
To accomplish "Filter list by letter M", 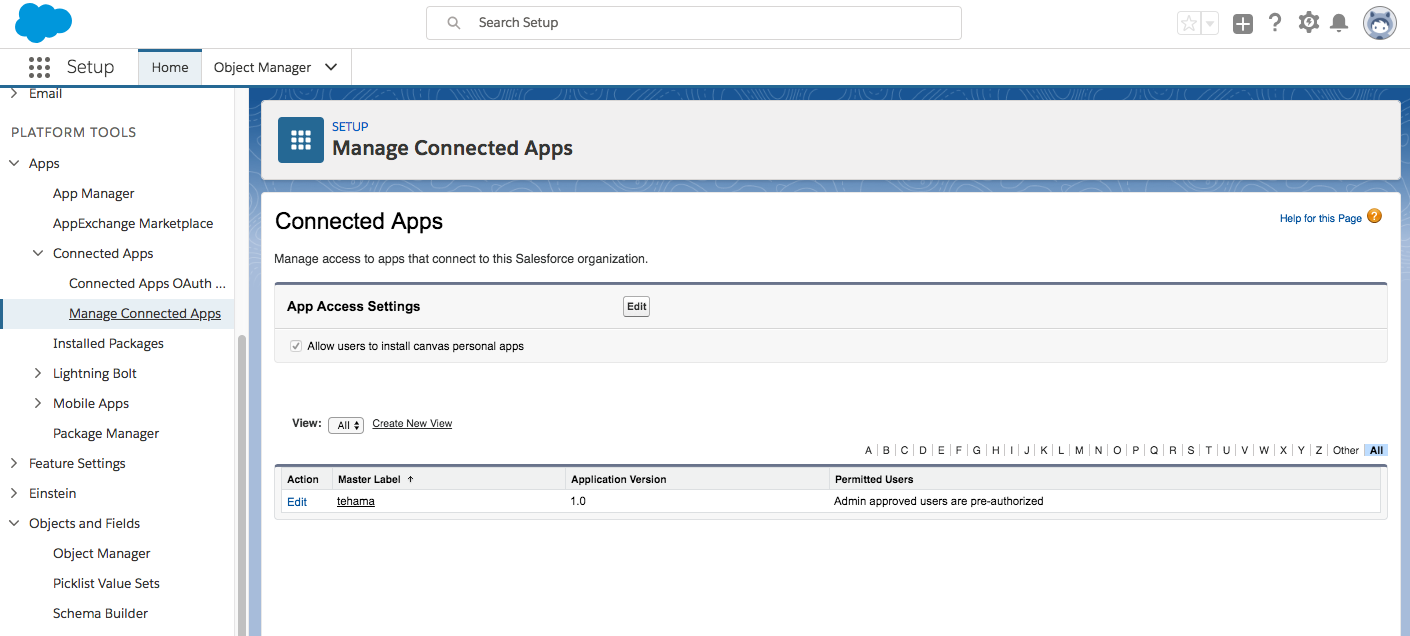I will 1079,451.
